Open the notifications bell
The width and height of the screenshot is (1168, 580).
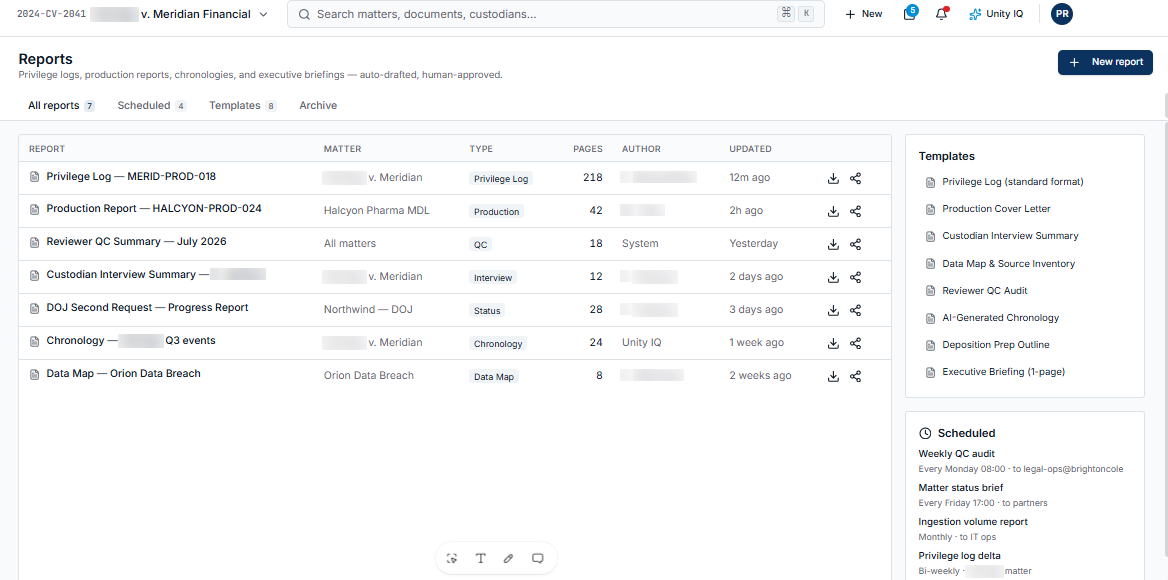pos(942,14)
